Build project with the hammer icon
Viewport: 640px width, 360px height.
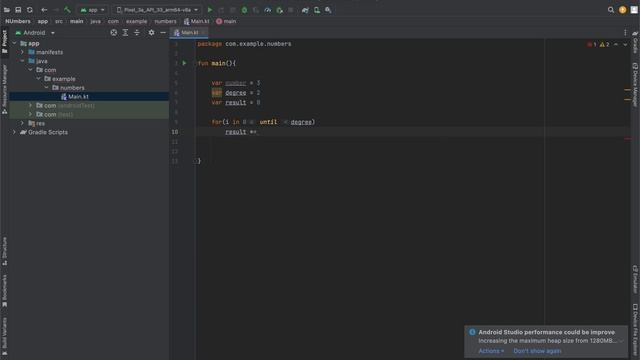[x=67, y=10]
